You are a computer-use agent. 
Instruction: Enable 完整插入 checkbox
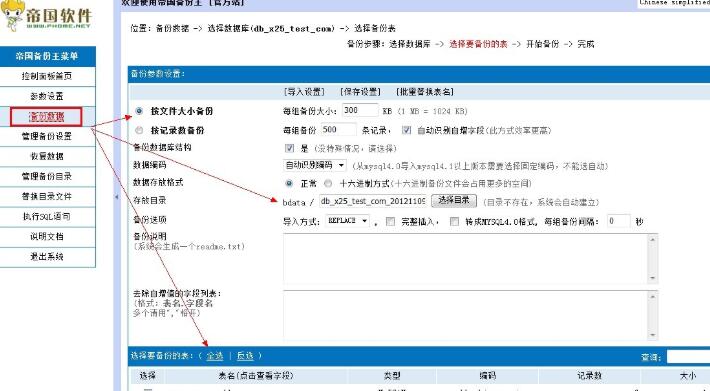click(x=390, y=221)
